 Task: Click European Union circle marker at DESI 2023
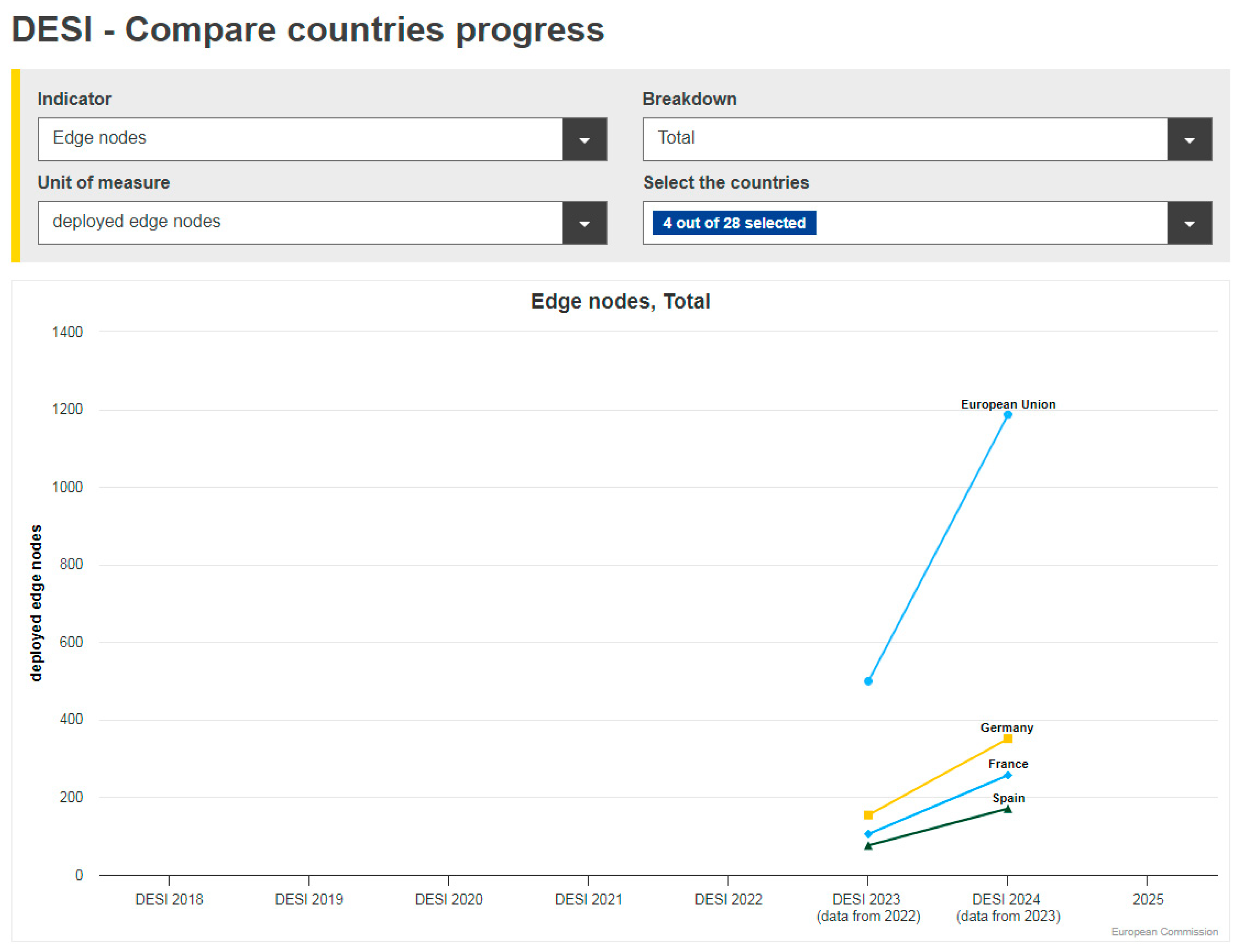pos(868,681)
